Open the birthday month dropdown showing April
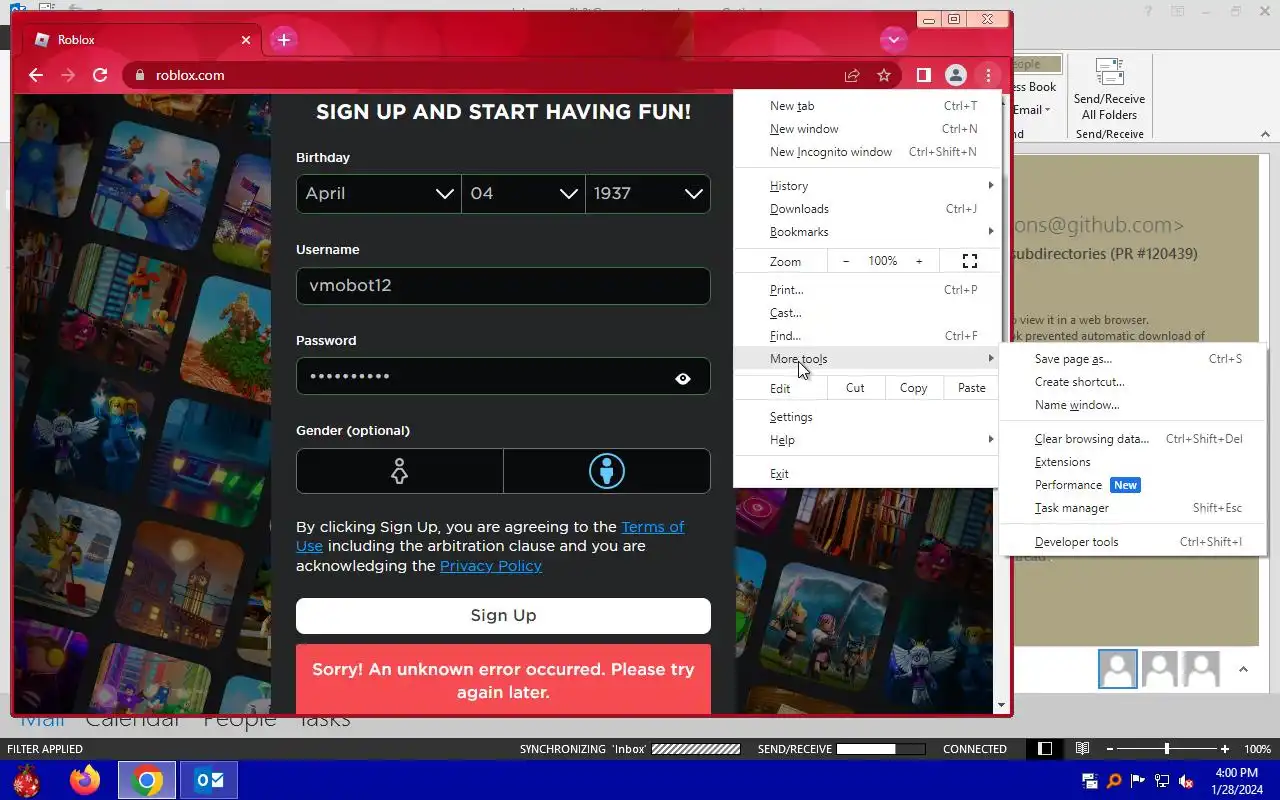 pos(379,194)
